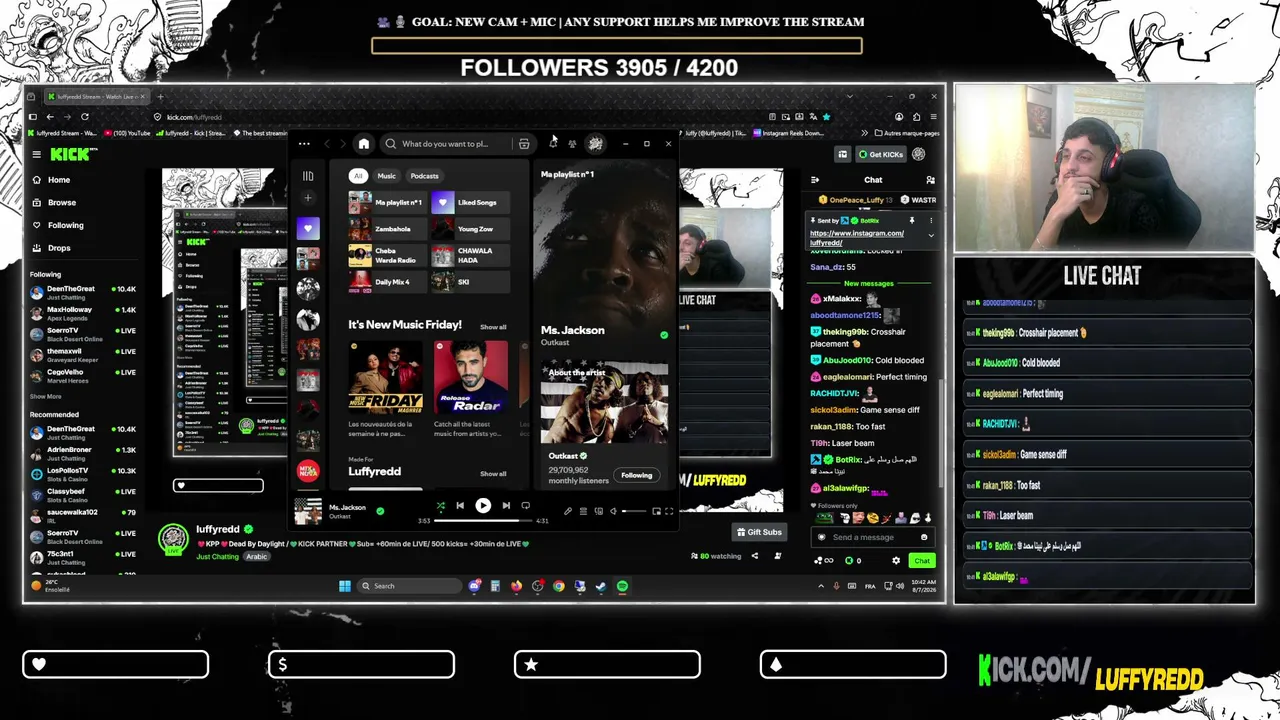This screenshot has width=1280, height=720.
Task: Go to Kick Home
Action: [x=59, y=180]
